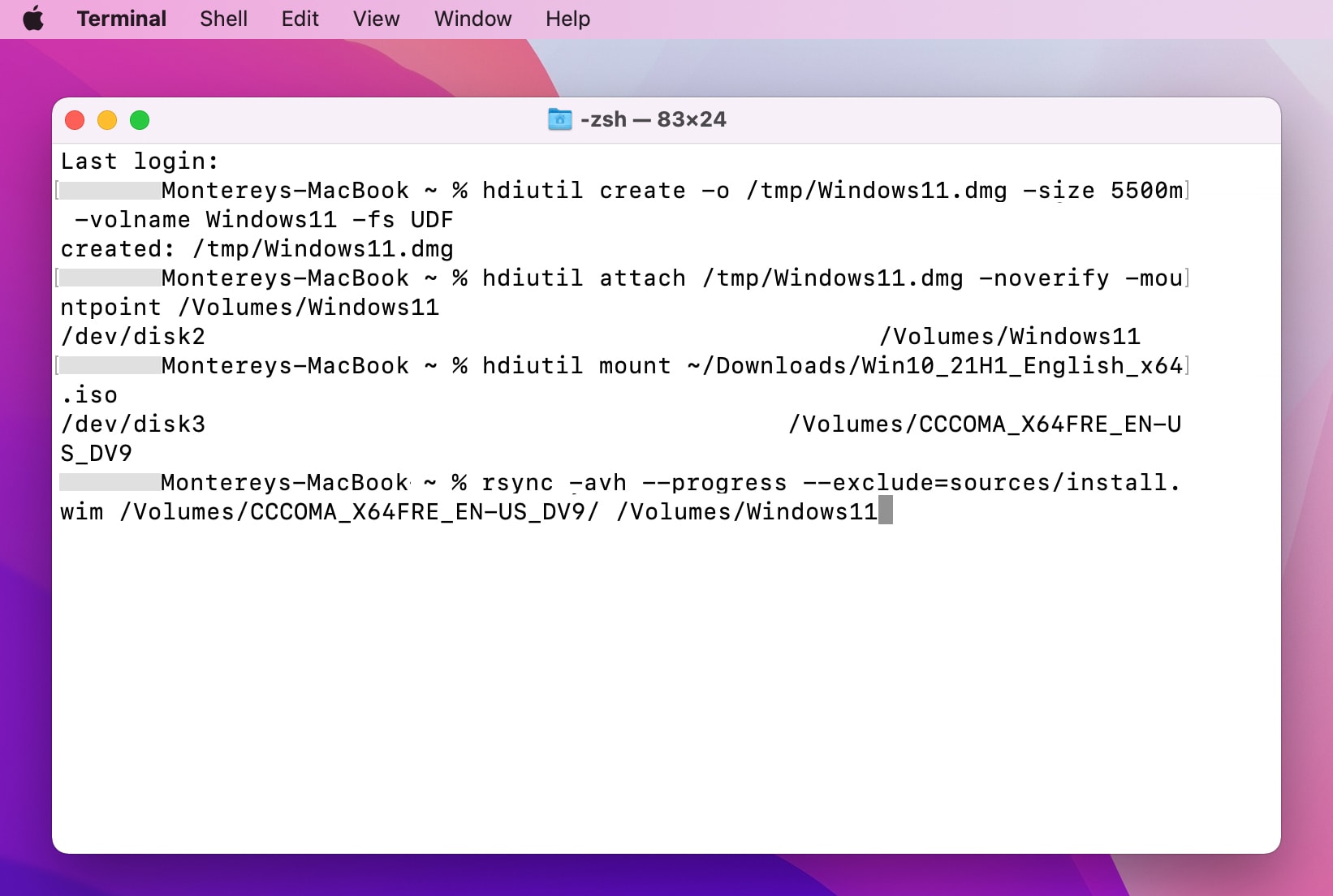Image resolution: width=1333 pixels, height=896 pixels.
Task: Open the Help menu
Action: pyautogui.click(x=567, y=18)
